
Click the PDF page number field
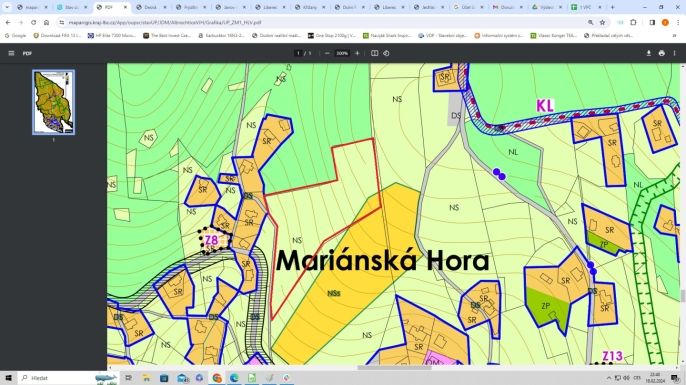(x=298, y=53)
